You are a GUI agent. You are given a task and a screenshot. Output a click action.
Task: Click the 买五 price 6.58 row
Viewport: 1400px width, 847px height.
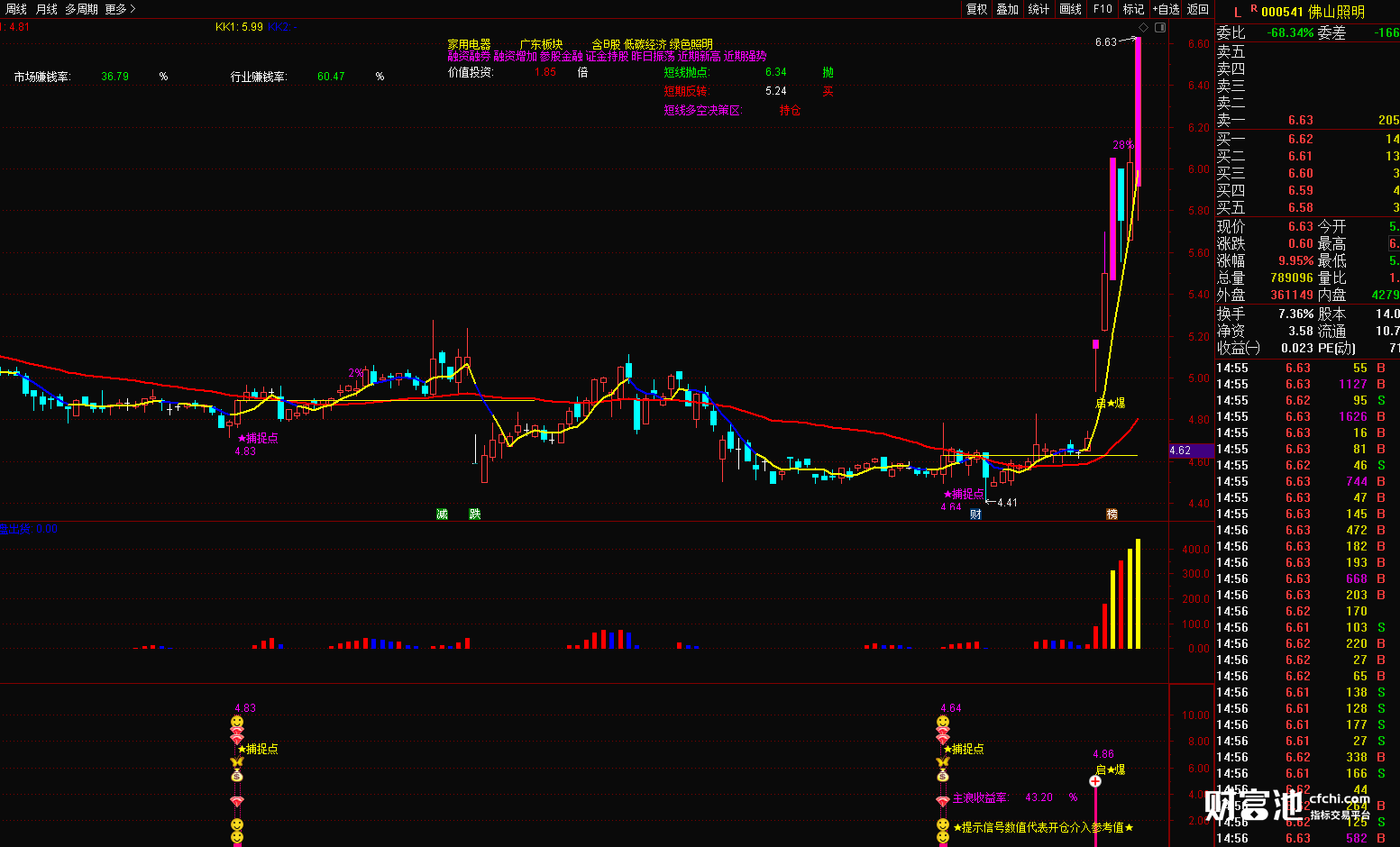tap(1307, 207)
